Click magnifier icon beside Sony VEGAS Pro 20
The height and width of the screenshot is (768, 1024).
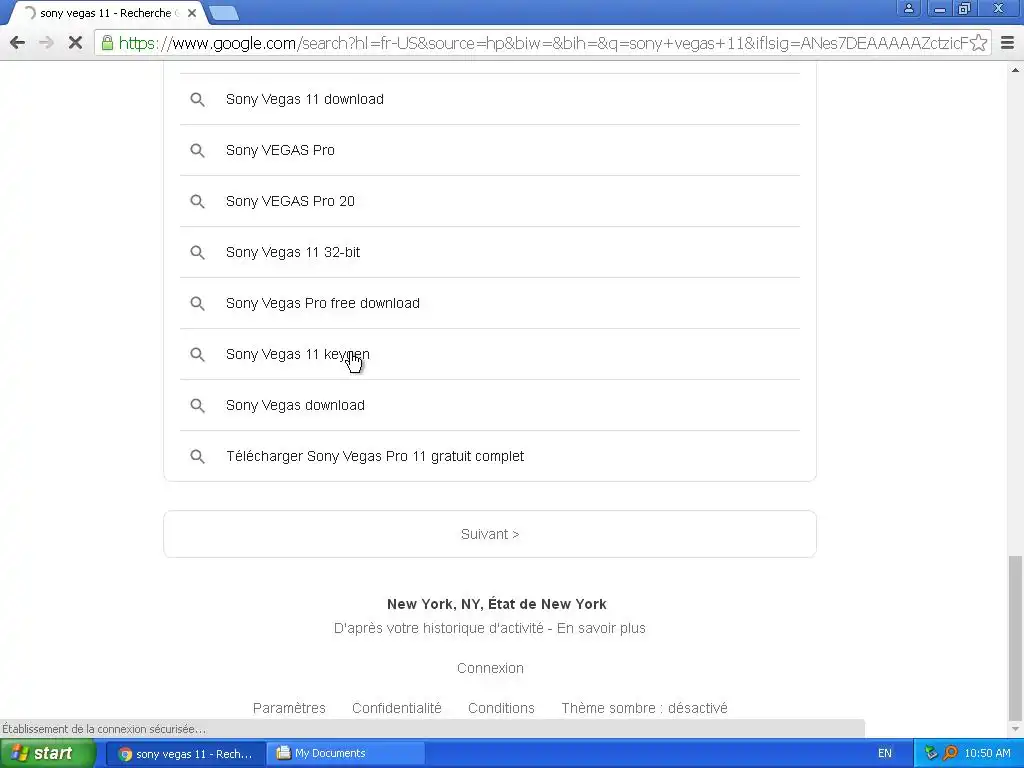click(197, 201)
